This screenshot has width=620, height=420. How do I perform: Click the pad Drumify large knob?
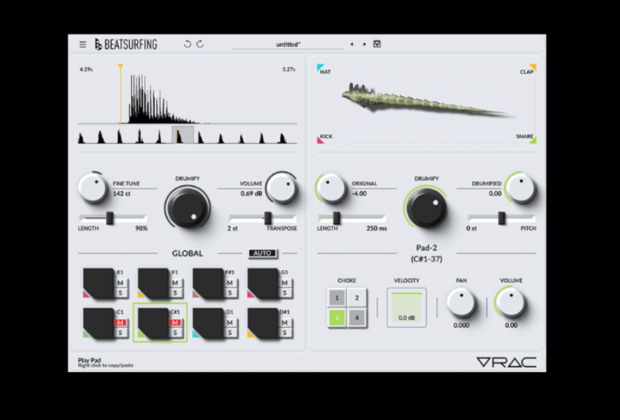pyautogui.click(x=427, y=208)
